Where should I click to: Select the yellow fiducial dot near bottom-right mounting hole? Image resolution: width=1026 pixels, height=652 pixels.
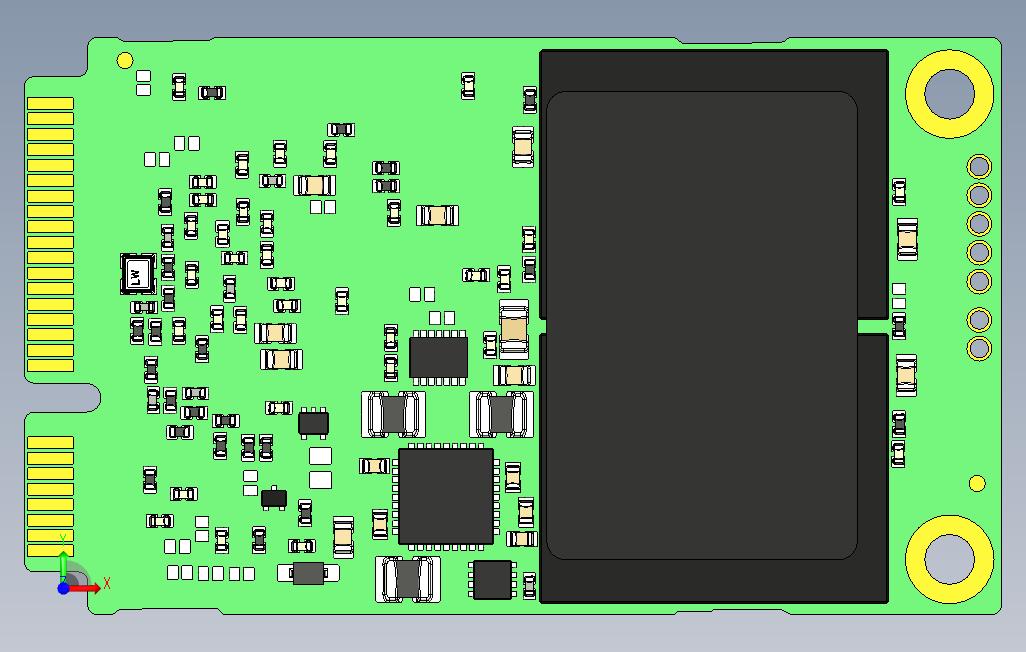[977, 483]
